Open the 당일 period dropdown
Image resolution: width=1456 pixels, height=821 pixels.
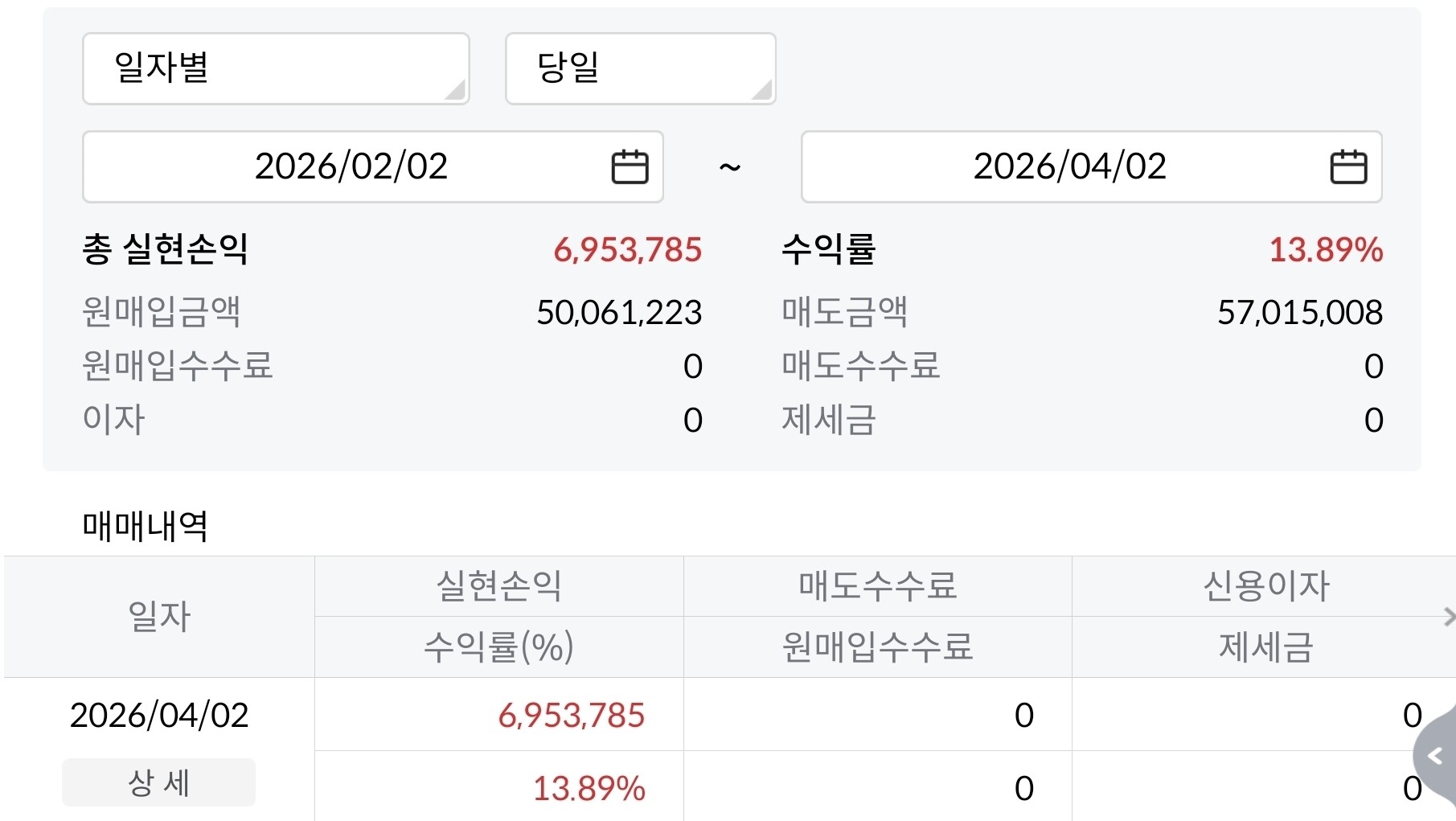640,68
